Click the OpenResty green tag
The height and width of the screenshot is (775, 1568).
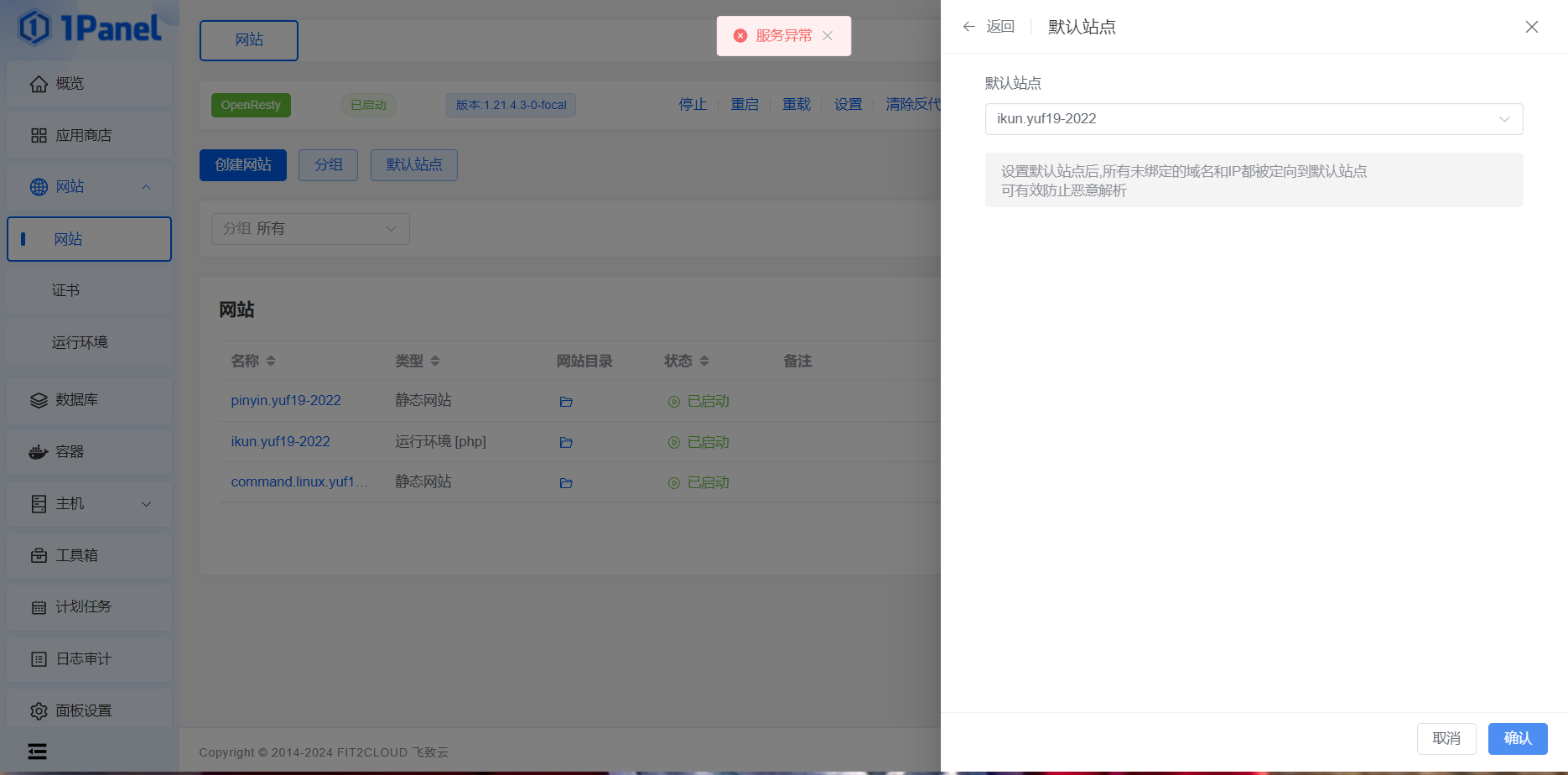click(x=251, y=106)
